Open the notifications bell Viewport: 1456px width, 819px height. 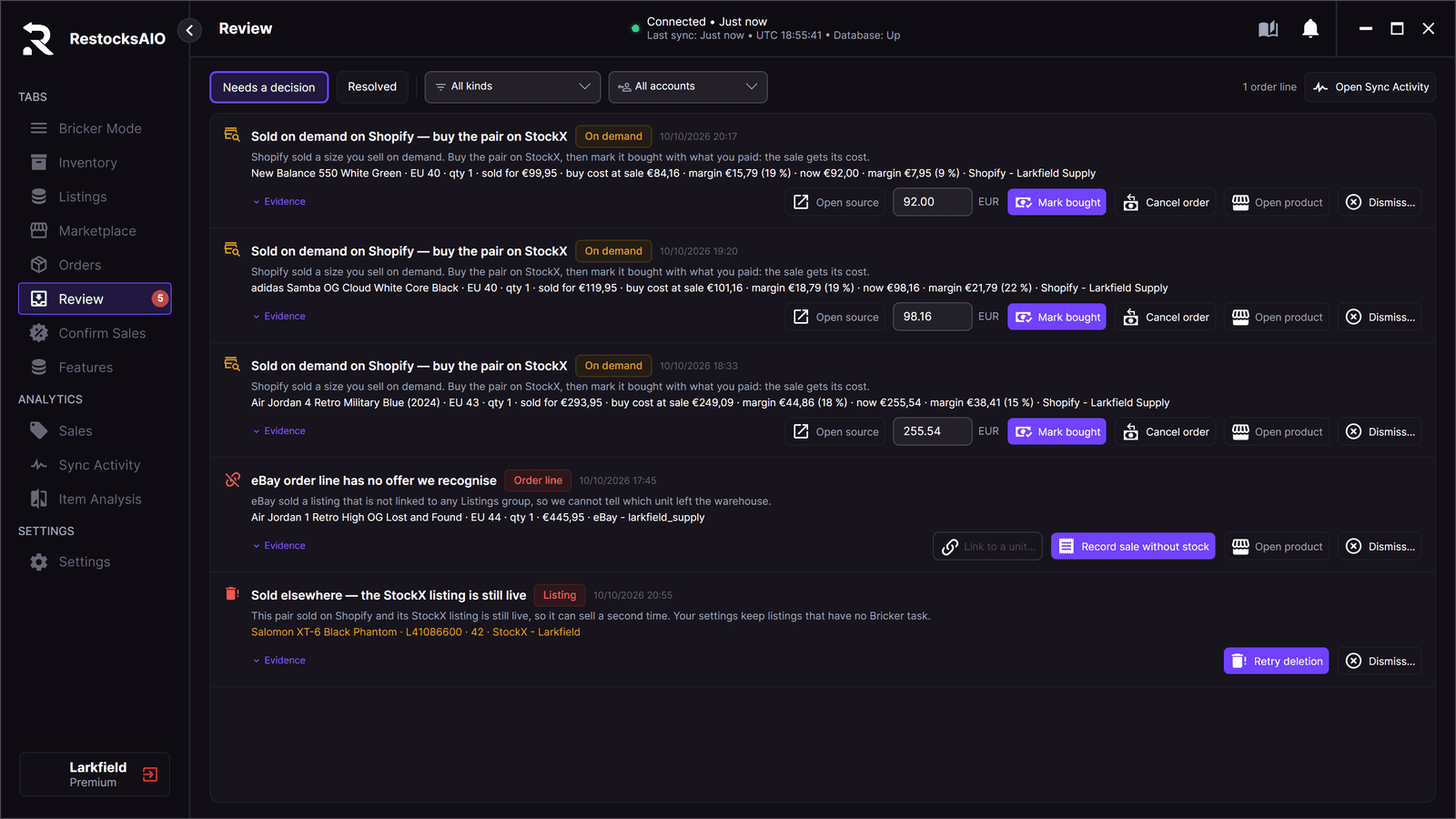(1310, 29)
